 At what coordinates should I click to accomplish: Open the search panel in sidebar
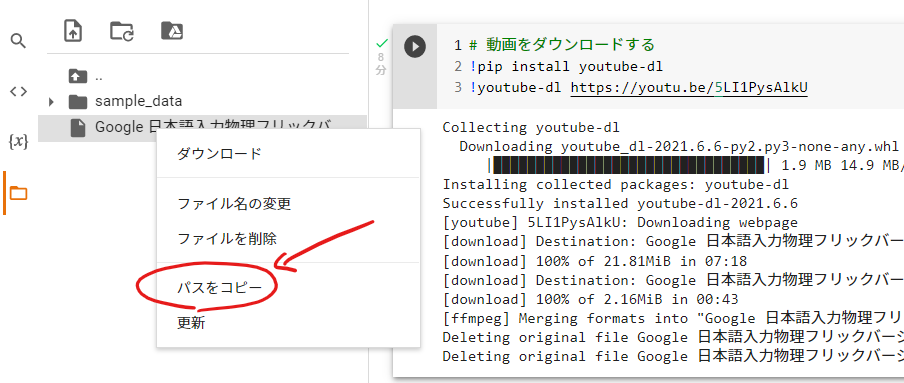coord(18,41)
